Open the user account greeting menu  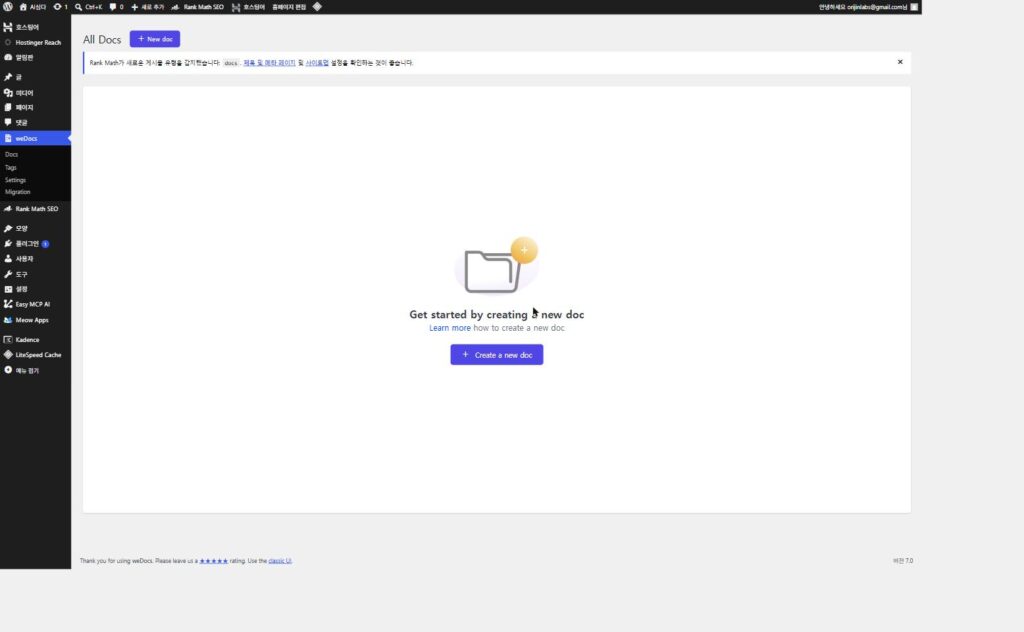click(863, 7)
